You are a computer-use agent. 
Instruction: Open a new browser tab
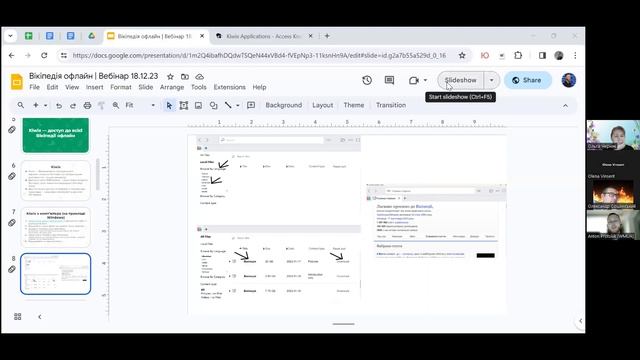[x=327, y=36]
